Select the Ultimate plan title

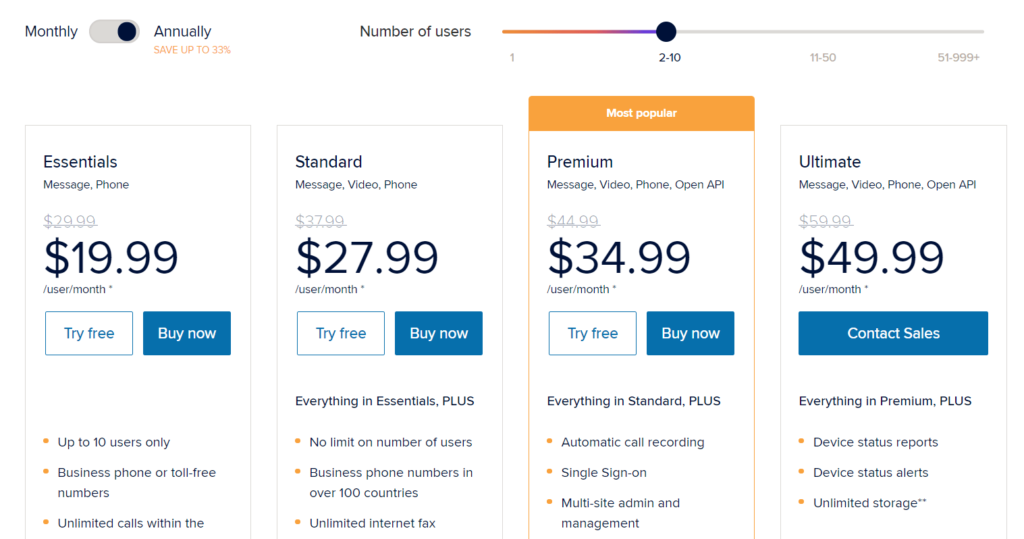[x=829, y=161]
